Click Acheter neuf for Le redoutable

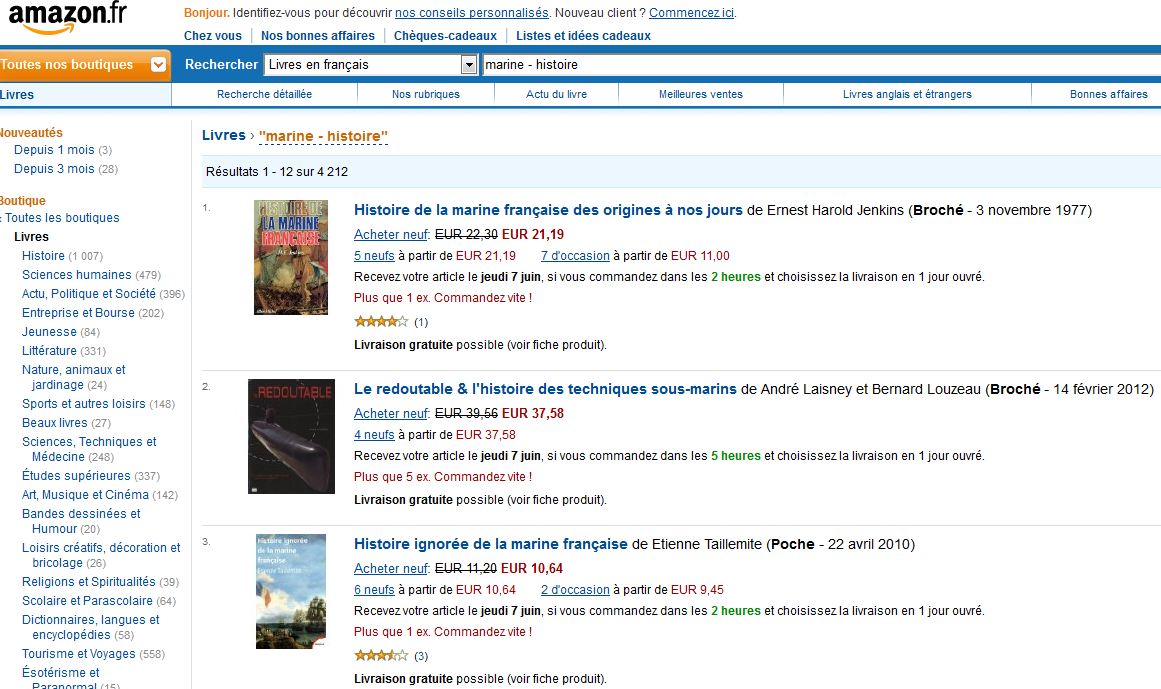pos(391,414)
